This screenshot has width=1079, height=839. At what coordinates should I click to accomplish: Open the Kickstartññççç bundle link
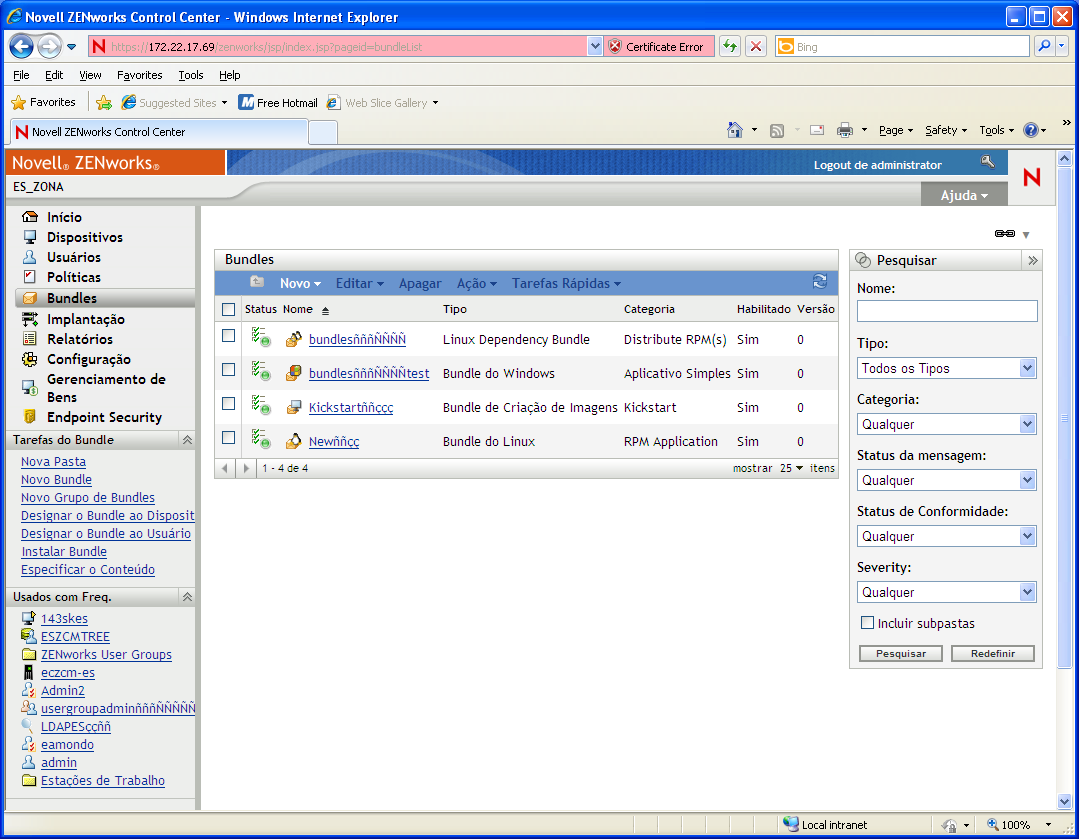(351, 407)
